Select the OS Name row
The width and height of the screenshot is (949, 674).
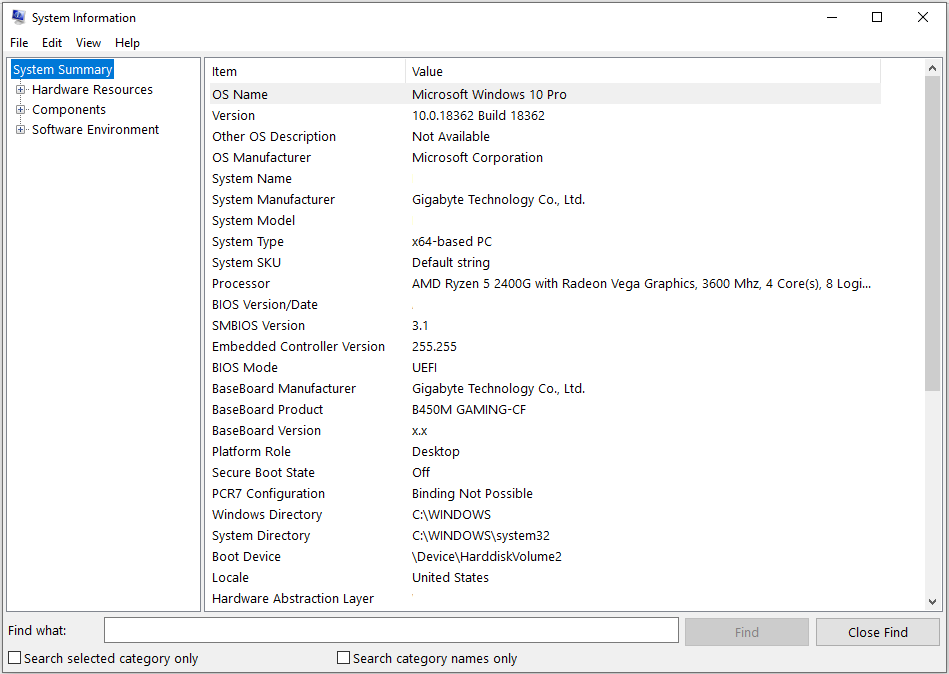[x=545, y=94]
